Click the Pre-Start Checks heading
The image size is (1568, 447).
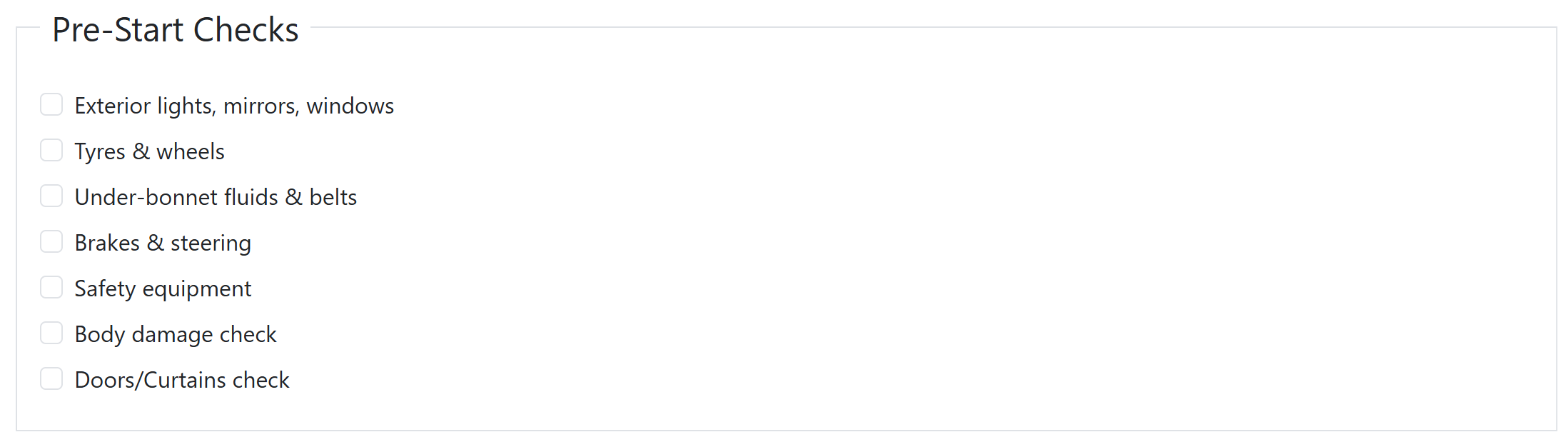tap(176, 30)
